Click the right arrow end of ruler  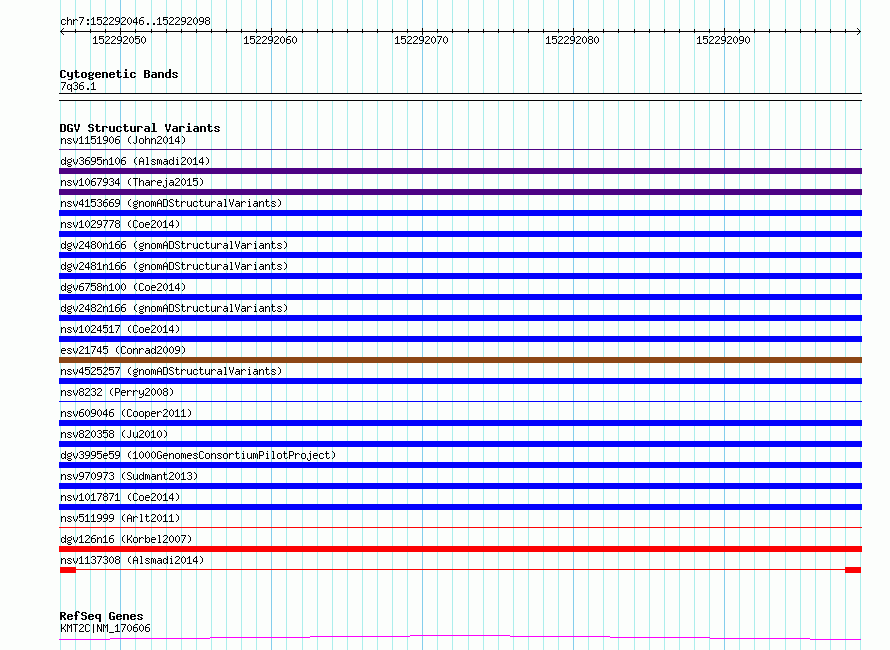(x=859, y=31)
